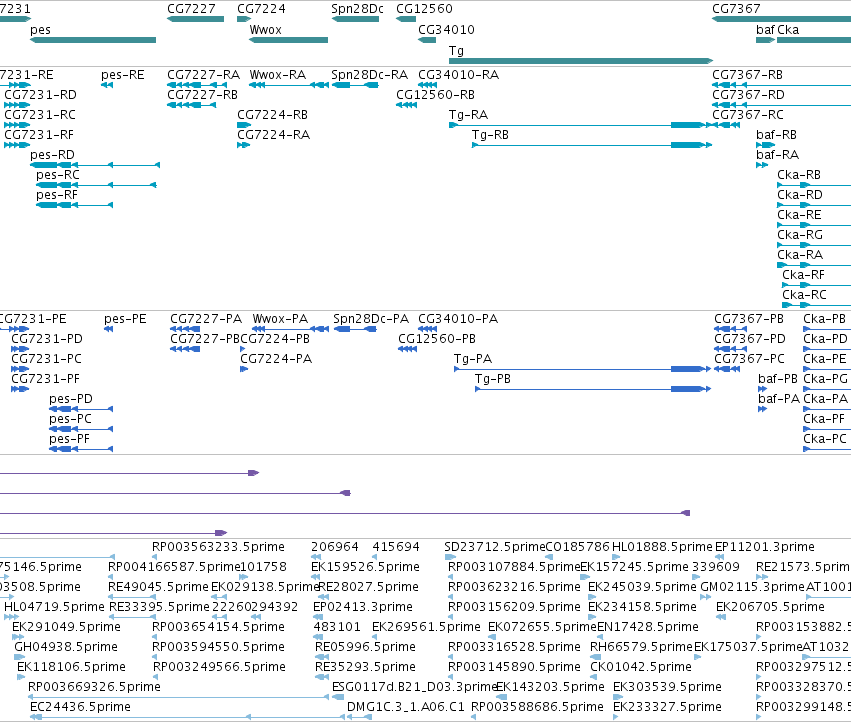Select EST label EC24436.5prime

pos(80,707)
